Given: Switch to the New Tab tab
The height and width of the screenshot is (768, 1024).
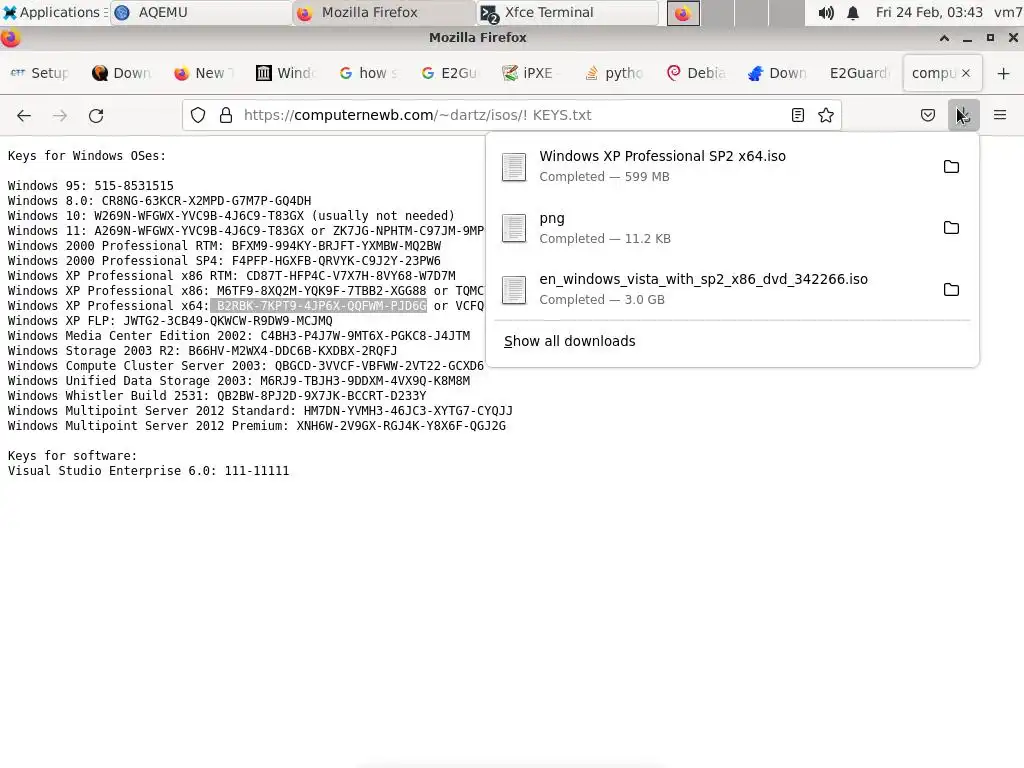Looking at the screenshot, I should [204, 73].
